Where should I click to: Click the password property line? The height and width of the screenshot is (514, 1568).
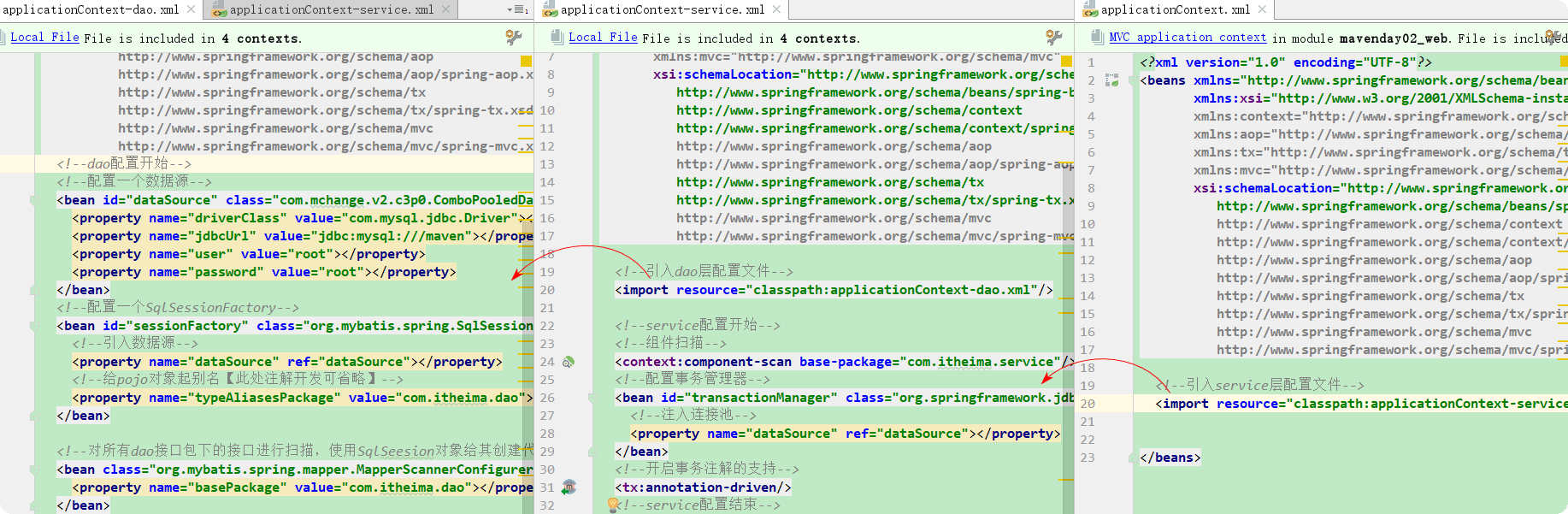pos(264,272)
